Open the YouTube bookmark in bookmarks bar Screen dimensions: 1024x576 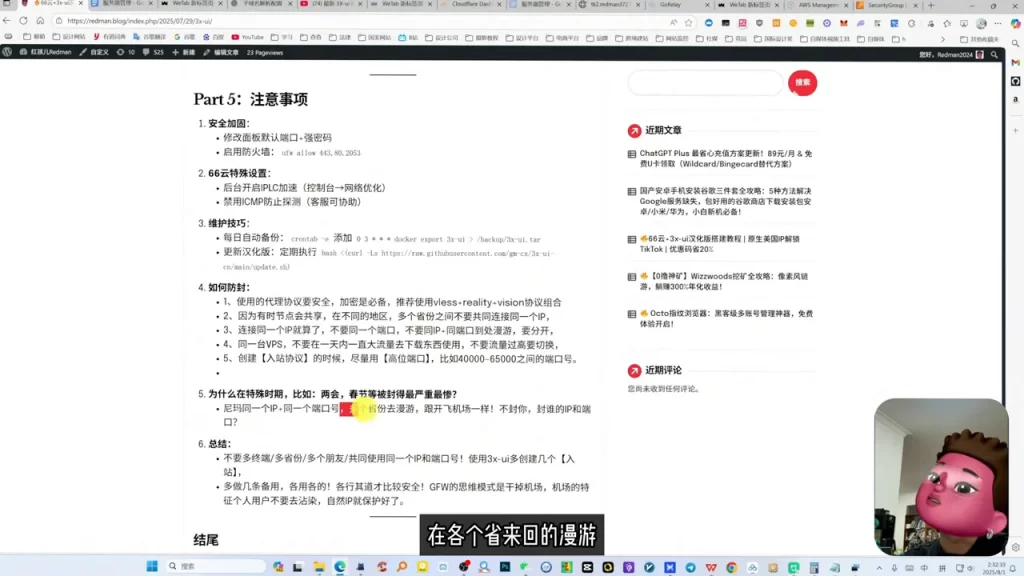[248, 37]
